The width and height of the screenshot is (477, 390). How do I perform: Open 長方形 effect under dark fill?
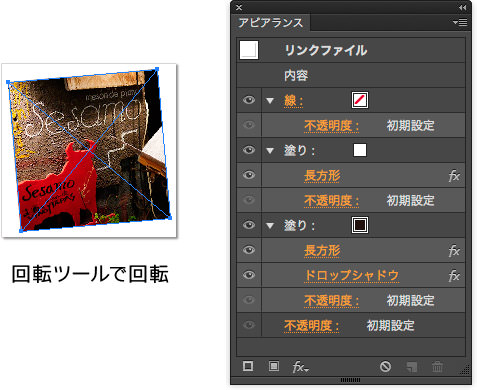click(x=322, y=251)
